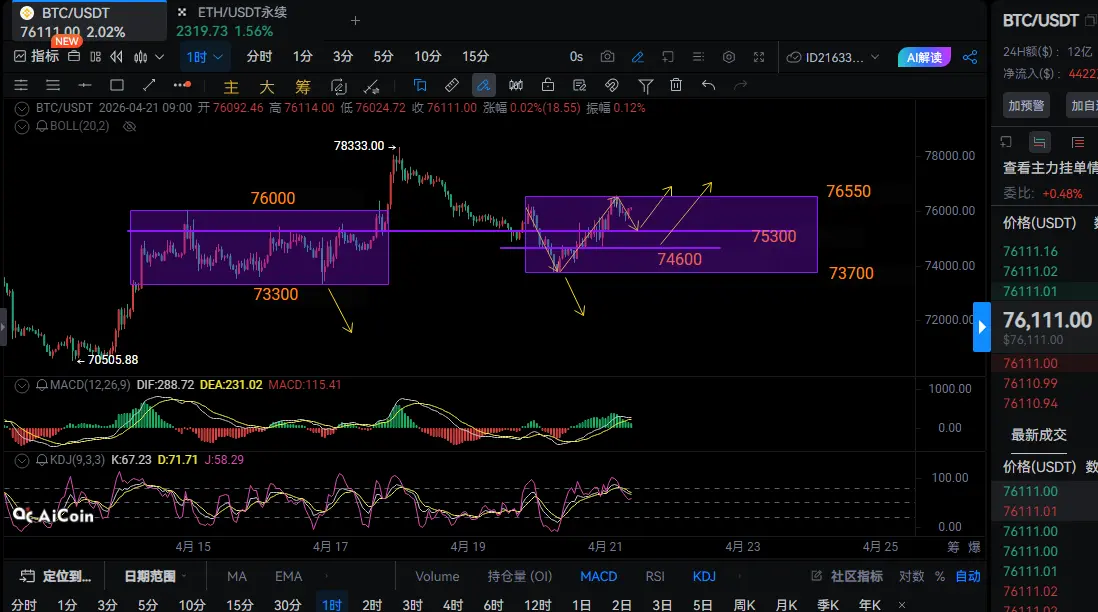Viewport: 1098px width, 612px height.
Task: Click the KDJ alert bell icon
Action: point(42,459)
